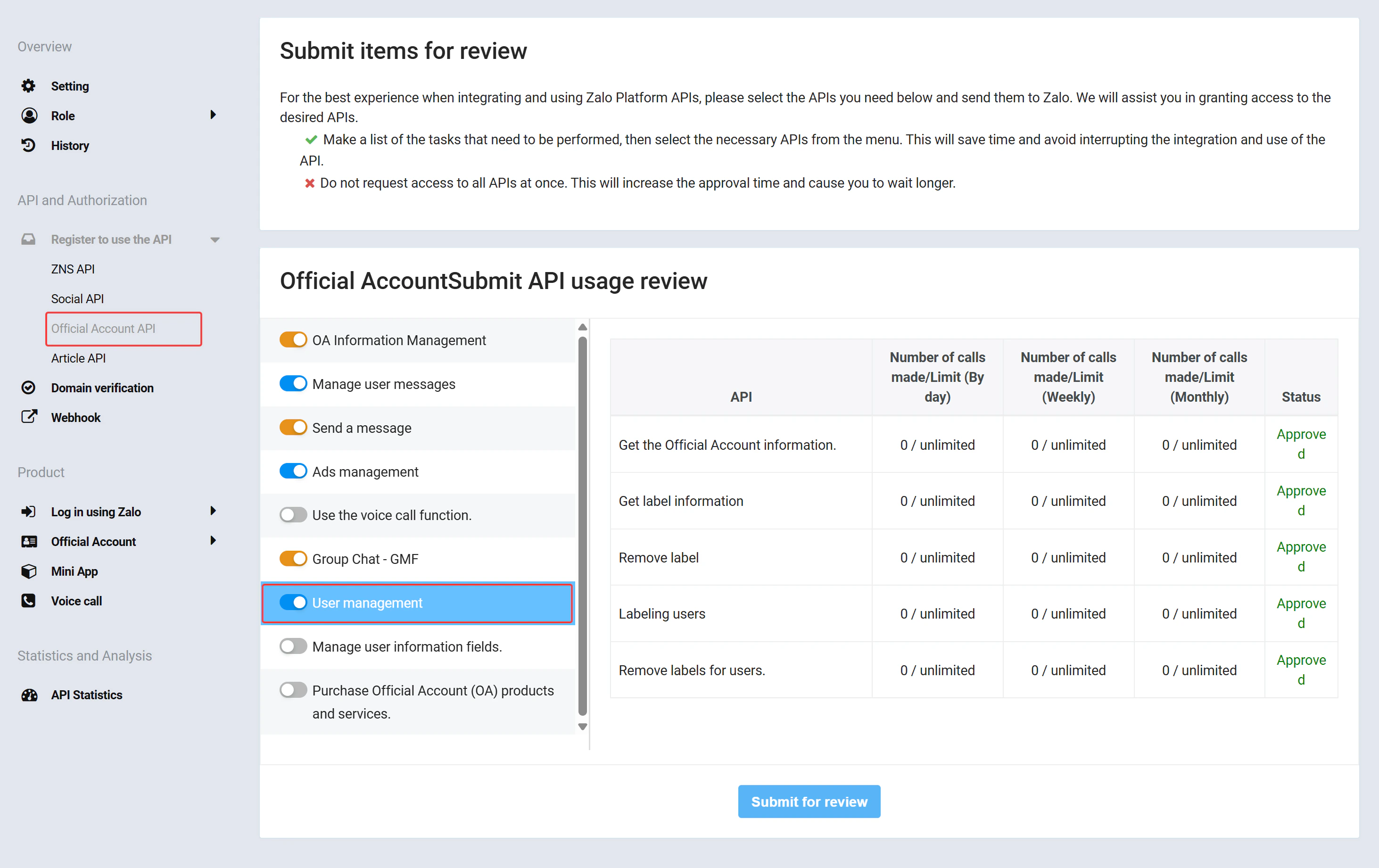Select Official Account API menu item

coord(124,329)
